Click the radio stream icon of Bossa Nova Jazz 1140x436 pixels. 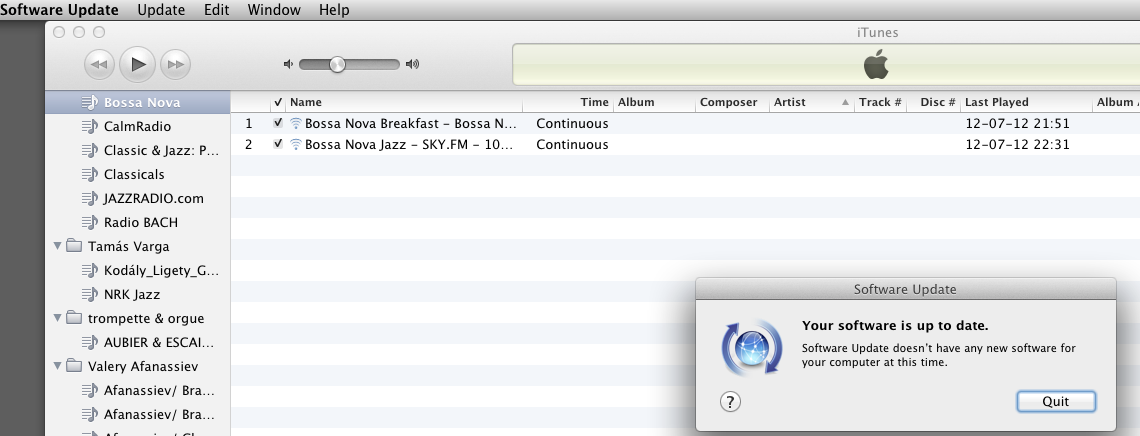coord(295,145)
